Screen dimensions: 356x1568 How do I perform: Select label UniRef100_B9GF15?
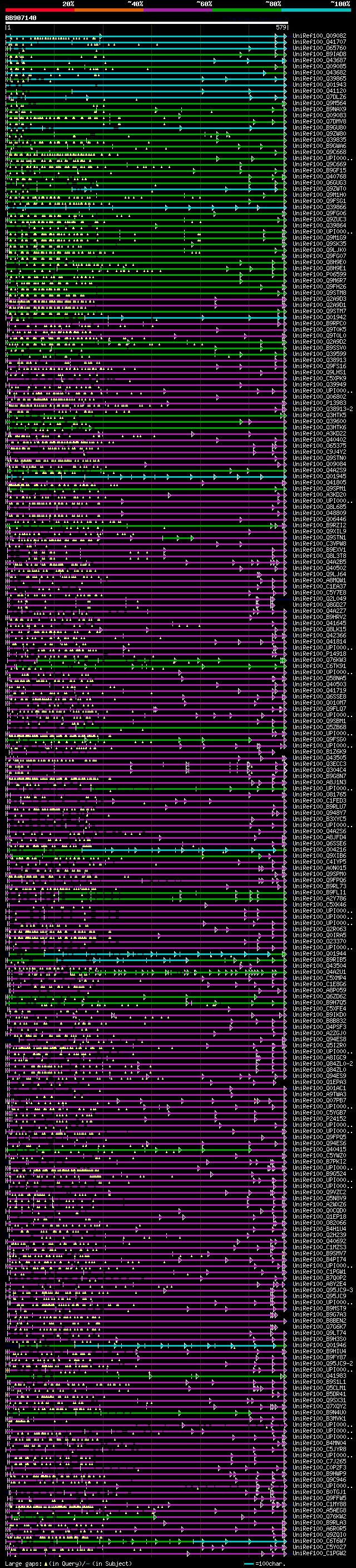[x=319, y=170]
